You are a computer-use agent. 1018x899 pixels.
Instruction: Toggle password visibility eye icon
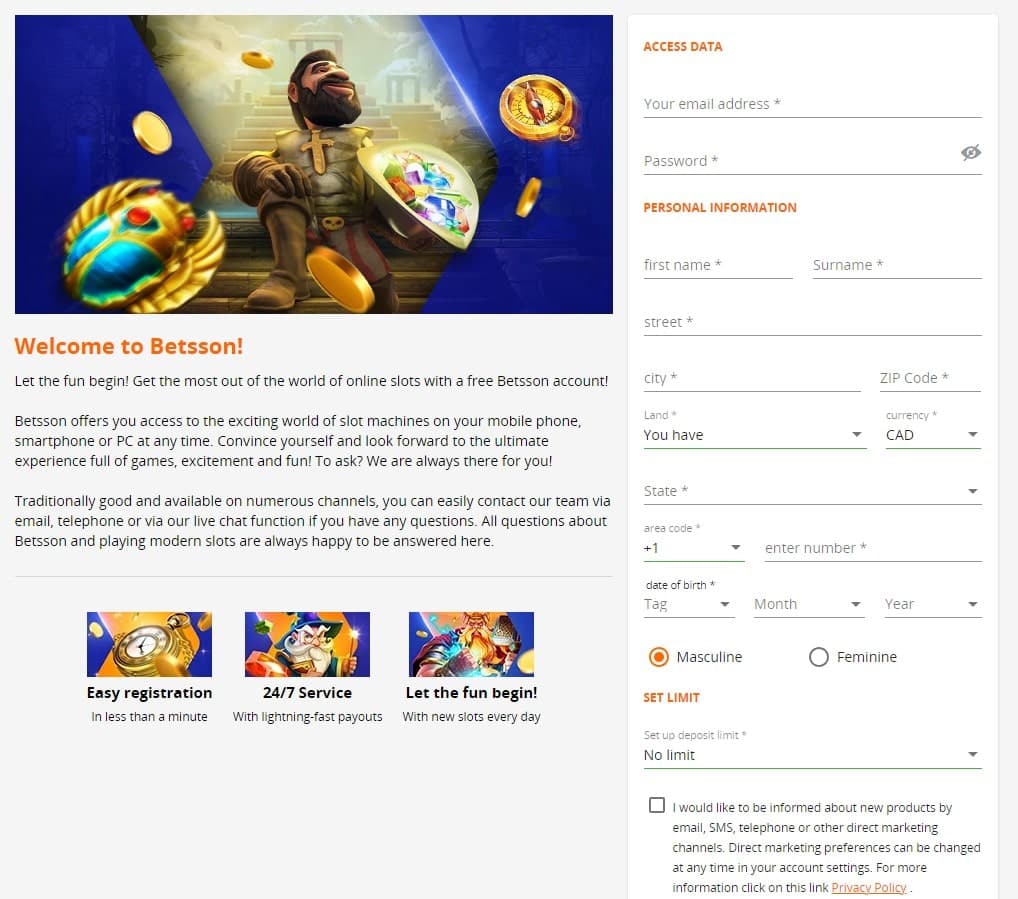click(x=971, y=153)
